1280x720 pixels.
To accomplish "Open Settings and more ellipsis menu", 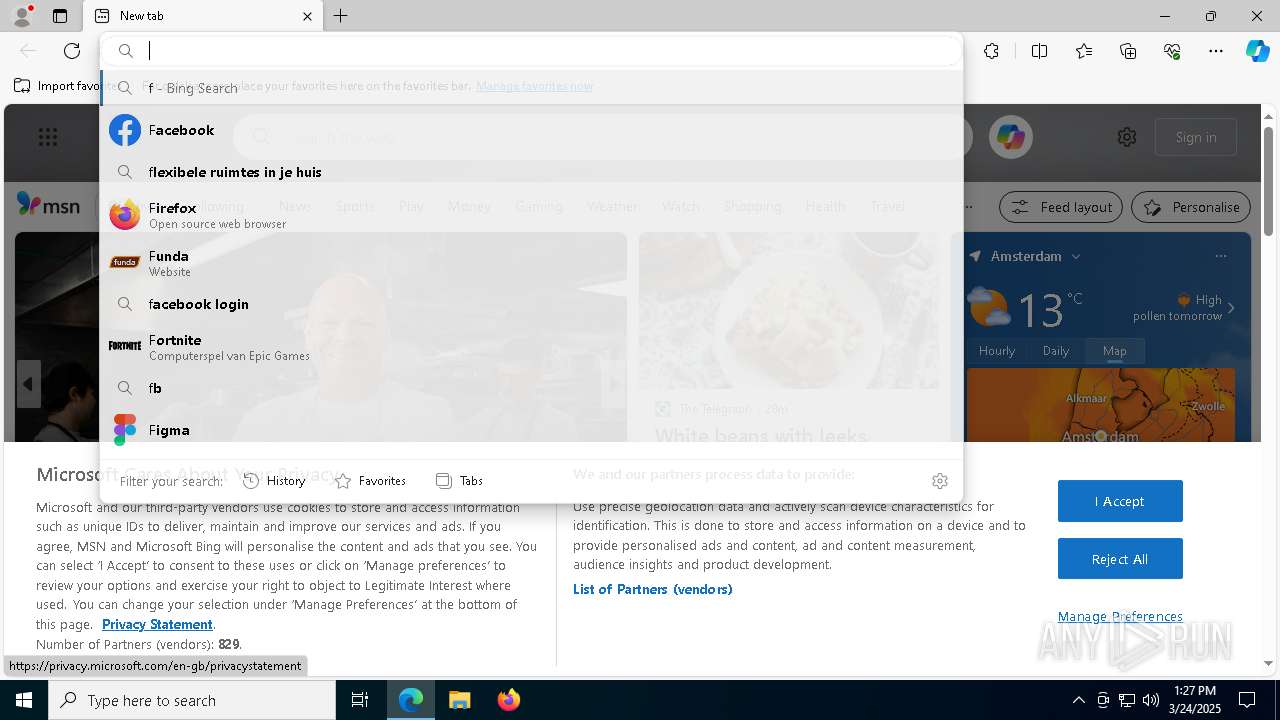I will coord(1216,51).
